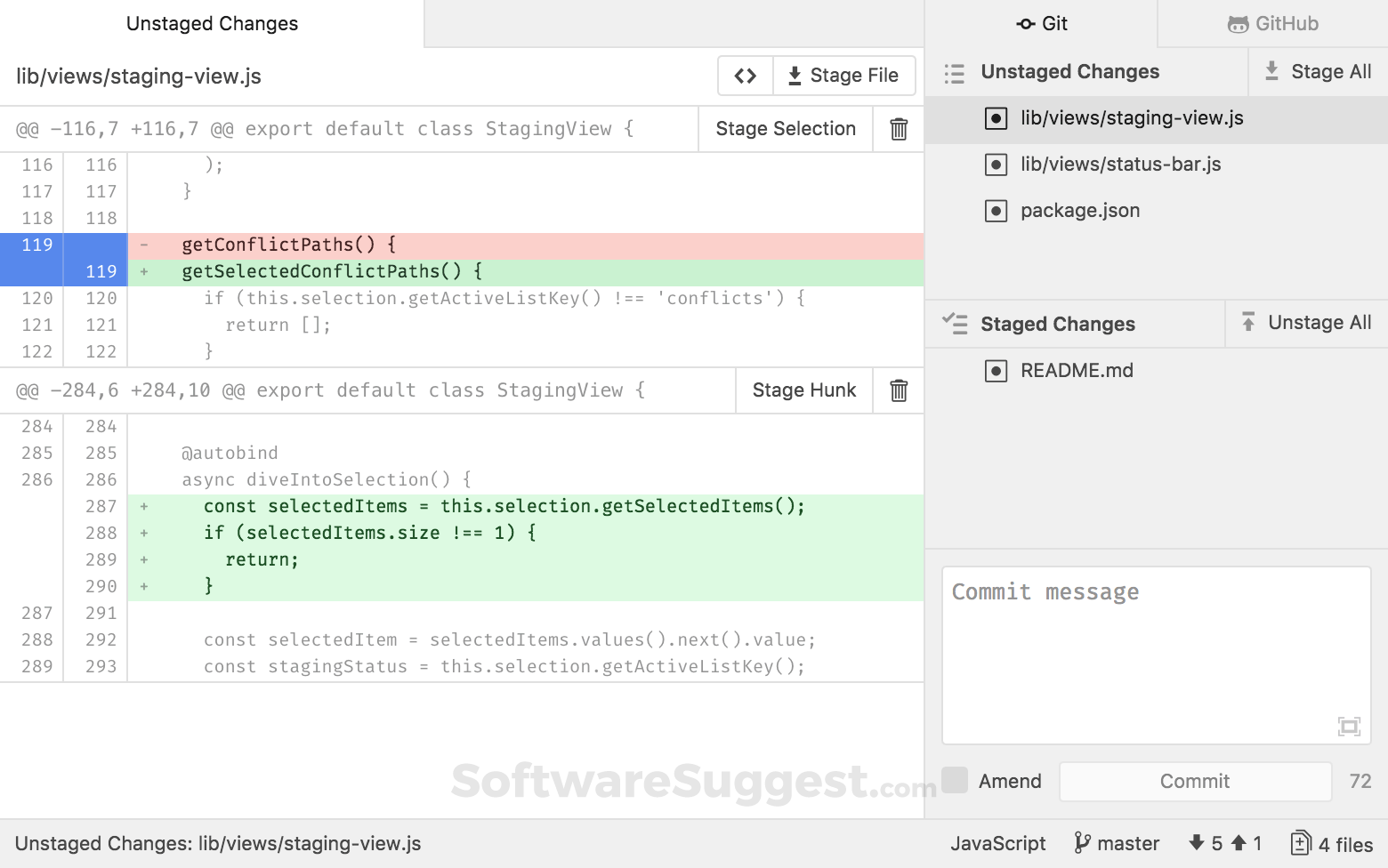The width and height of the screenshot is (1388, 868).
Task: Click the Stage Selection button
Action: click(785, 129)
